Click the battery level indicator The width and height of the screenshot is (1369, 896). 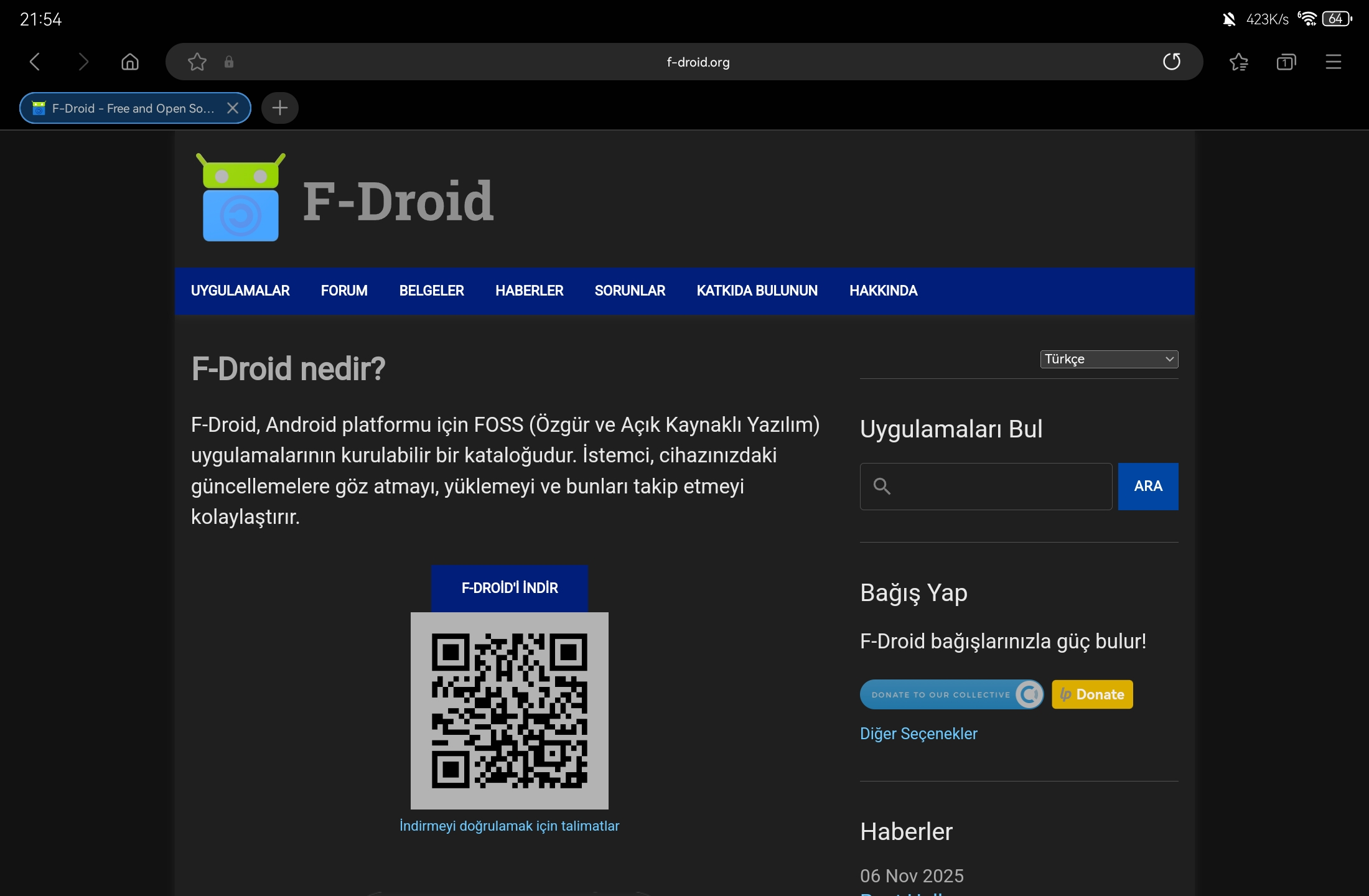[1337, 19]
